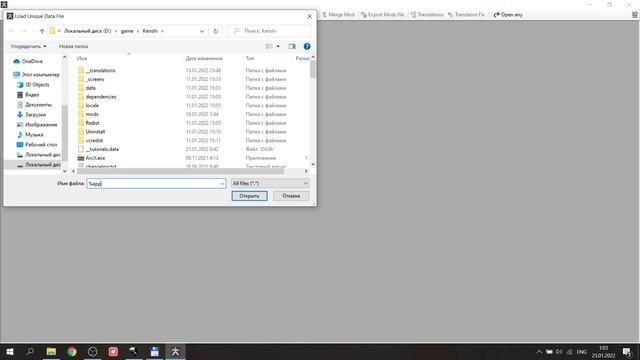Select the vcredist folder
This screenshot has width=640, height=360.
(x=94, y=140)
